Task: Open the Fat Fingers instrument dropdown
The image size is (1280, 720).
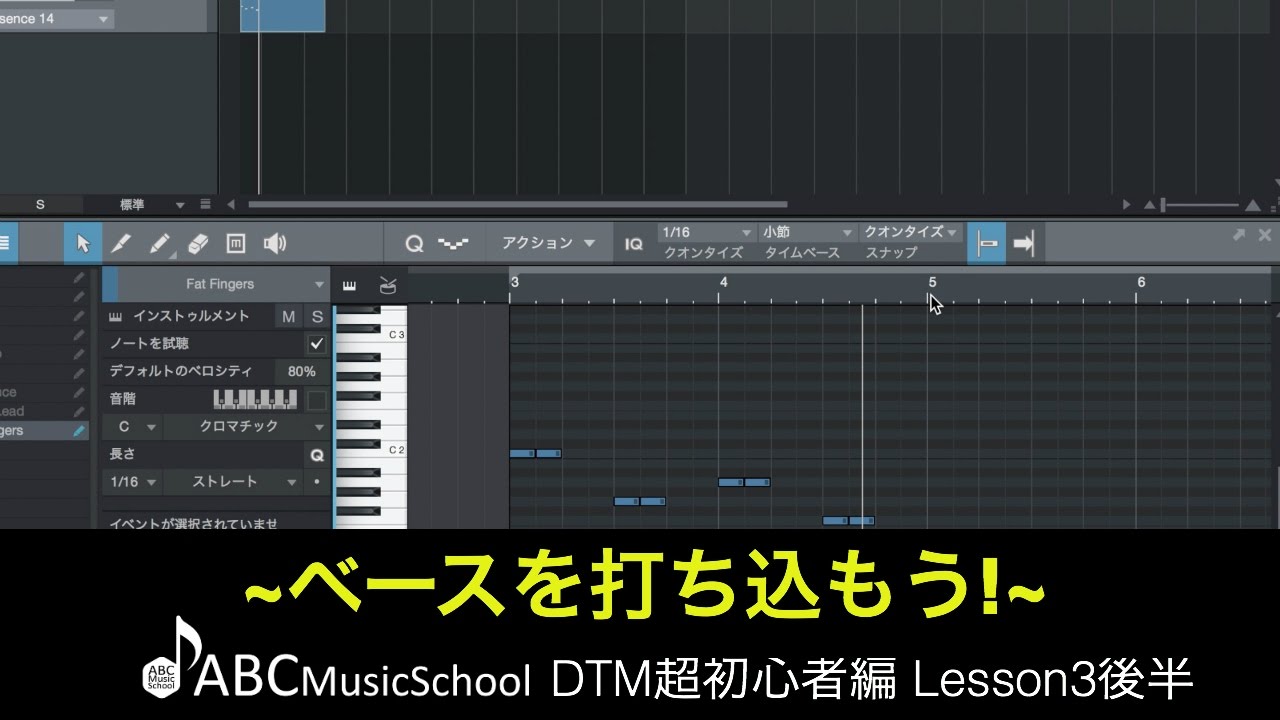Action: [x=216, y=284]
